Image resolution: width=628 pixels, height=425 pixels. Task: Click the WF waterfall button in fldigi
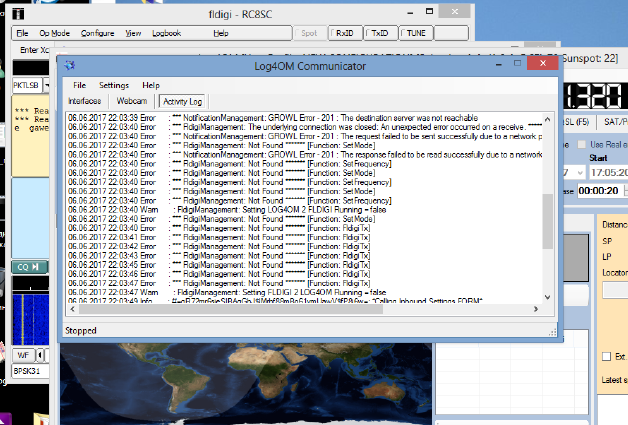[23, 355]
